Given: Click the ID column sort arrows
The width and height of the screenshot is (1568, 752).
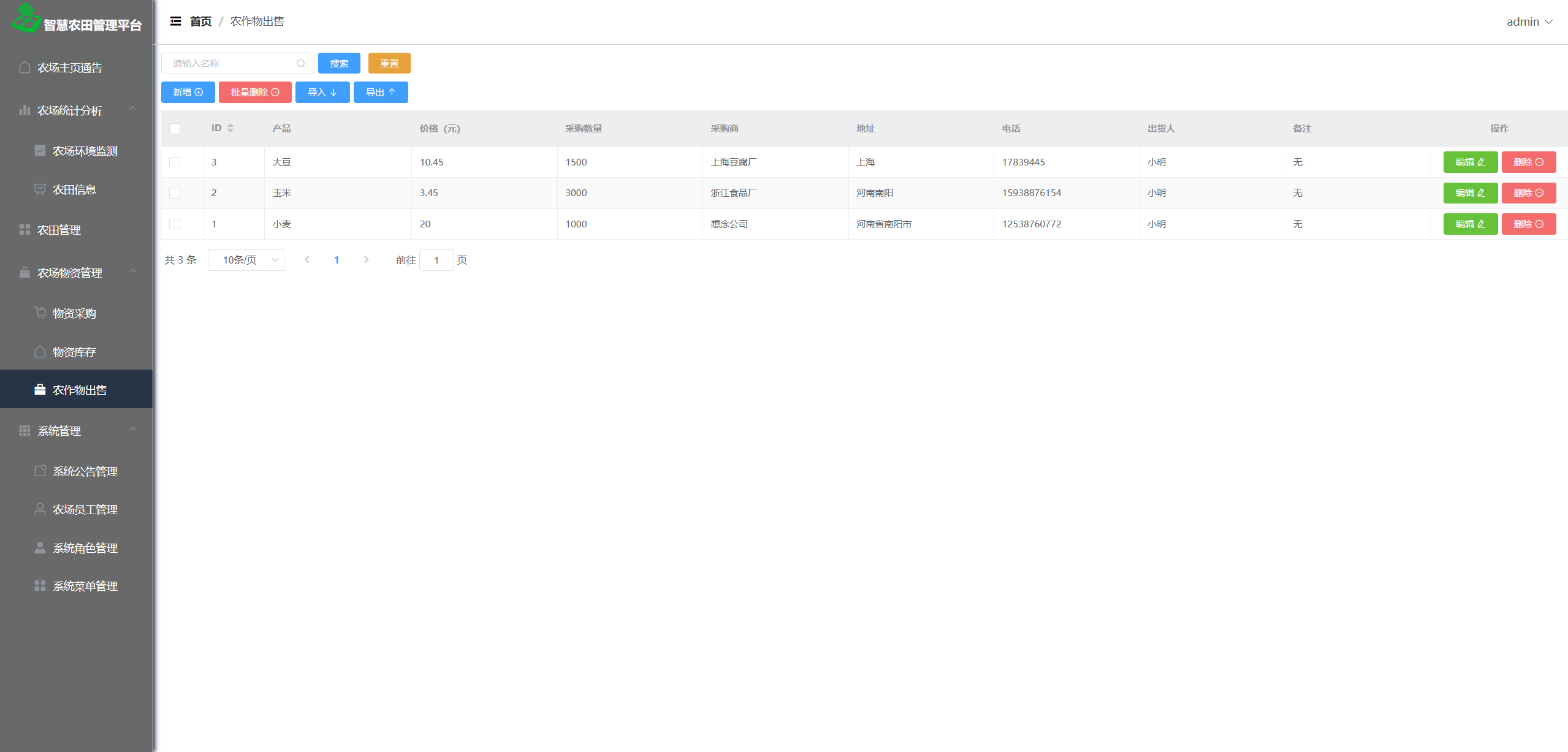Looking at the screenshot, I should 230,128.
